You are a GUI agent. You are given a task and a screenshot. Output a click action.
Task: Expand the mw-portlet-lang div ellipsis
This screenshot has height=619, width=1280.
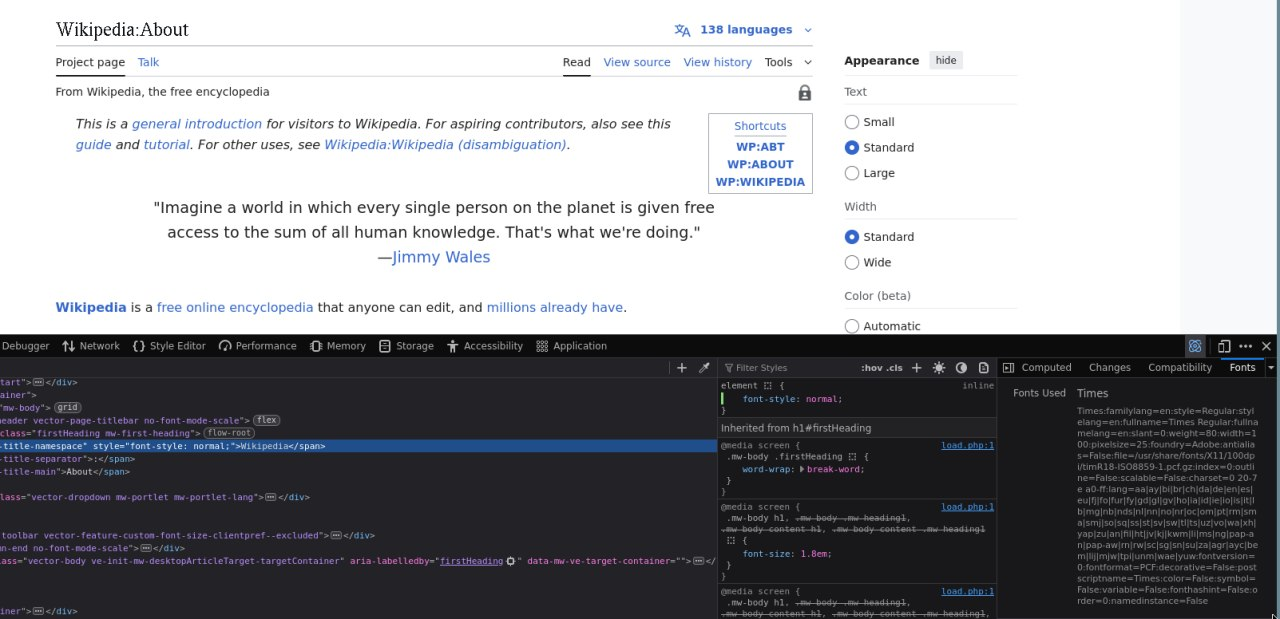271,497
